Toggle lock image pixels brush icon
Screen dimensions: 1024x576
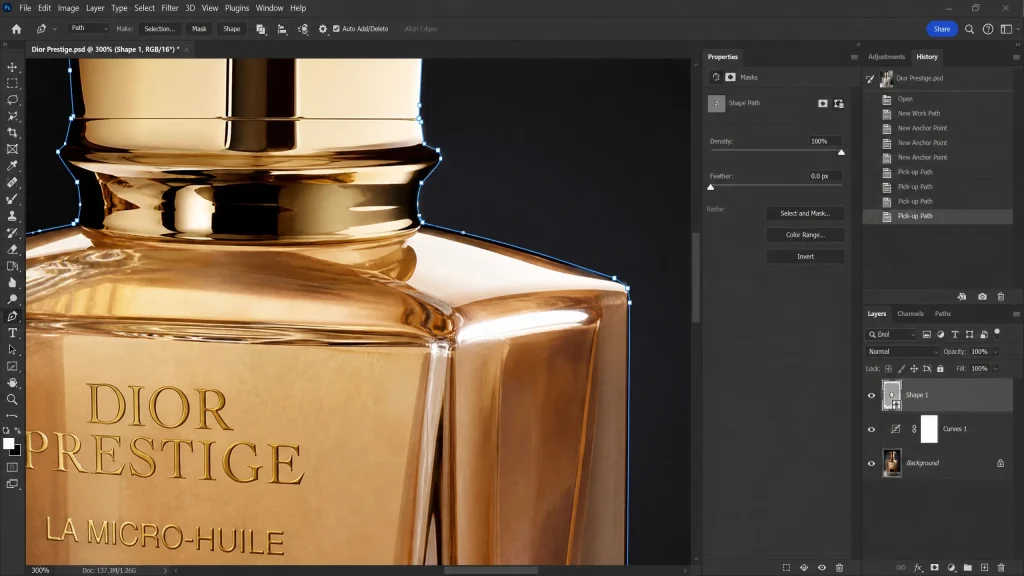click(901, 368)
